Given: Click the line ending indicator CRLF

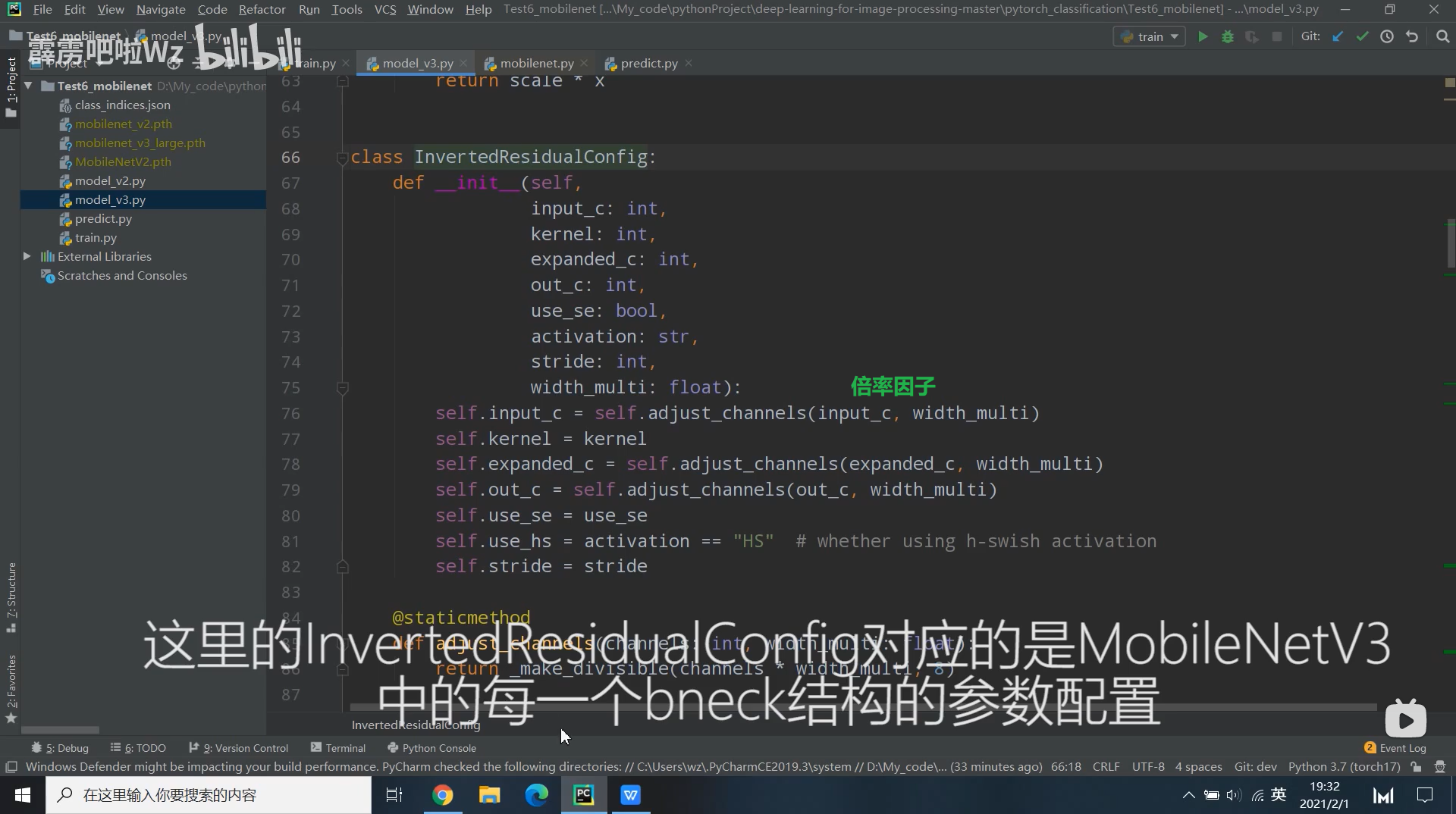Looking at the screenshot, I should (x=1106, y=766).
